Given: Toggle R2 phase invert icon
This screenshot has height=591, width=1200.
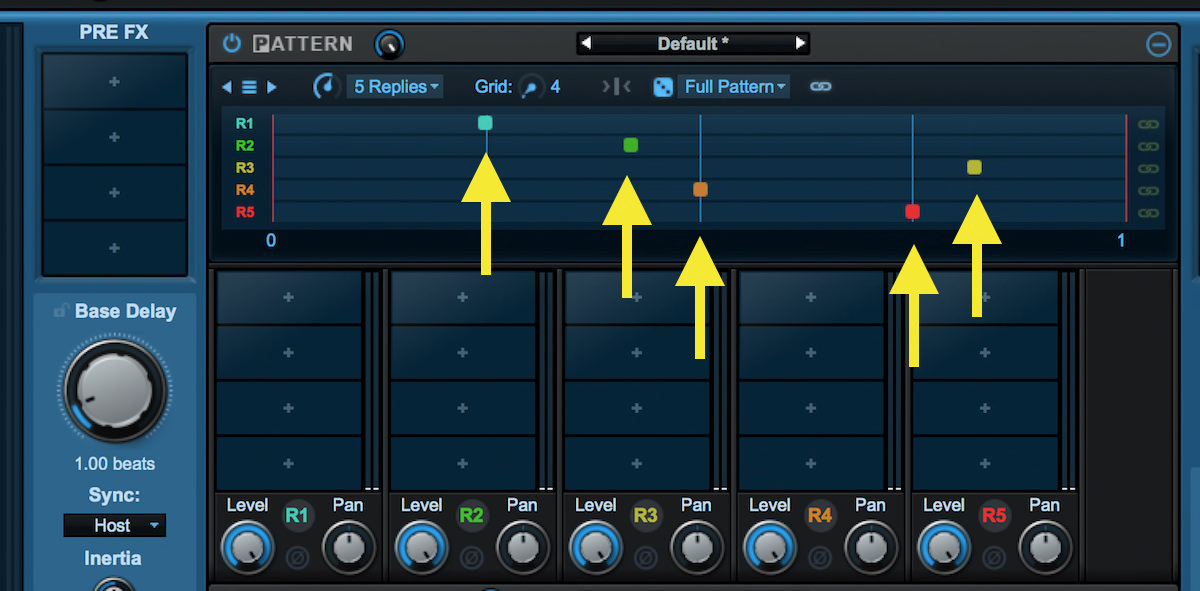Looking at the screenshot, I should (471, 558).
